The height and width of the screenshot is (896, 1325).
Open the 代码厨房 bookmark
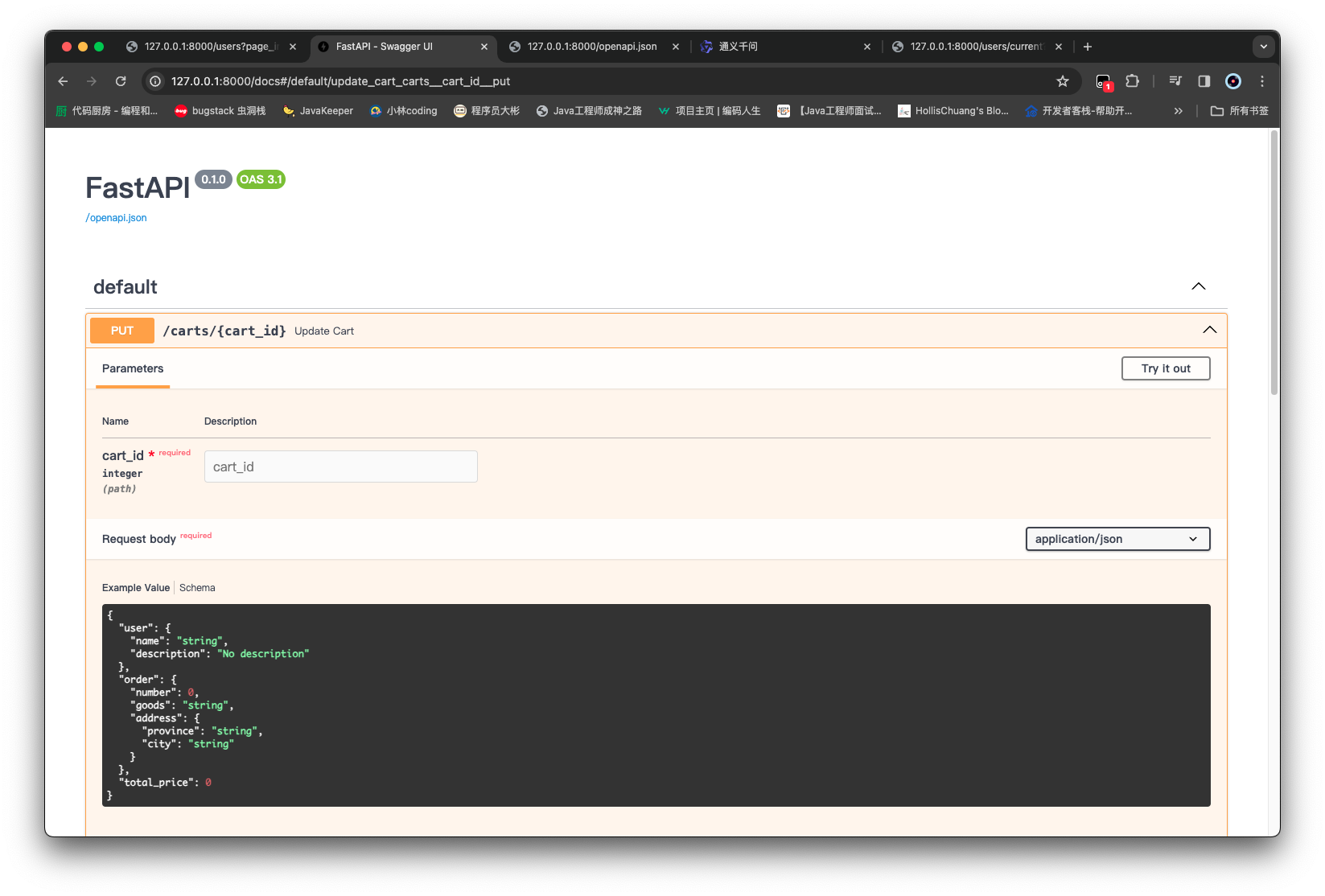click(106, 111)
